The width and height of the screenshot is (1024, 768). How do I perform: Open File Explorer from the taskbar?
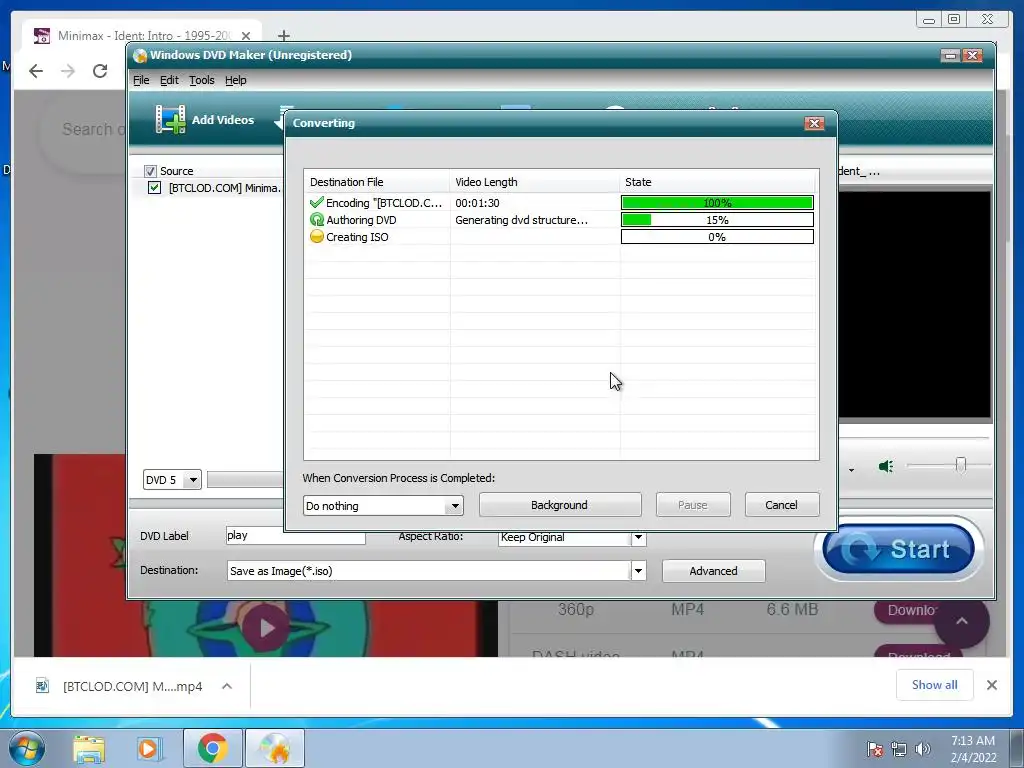89,748
